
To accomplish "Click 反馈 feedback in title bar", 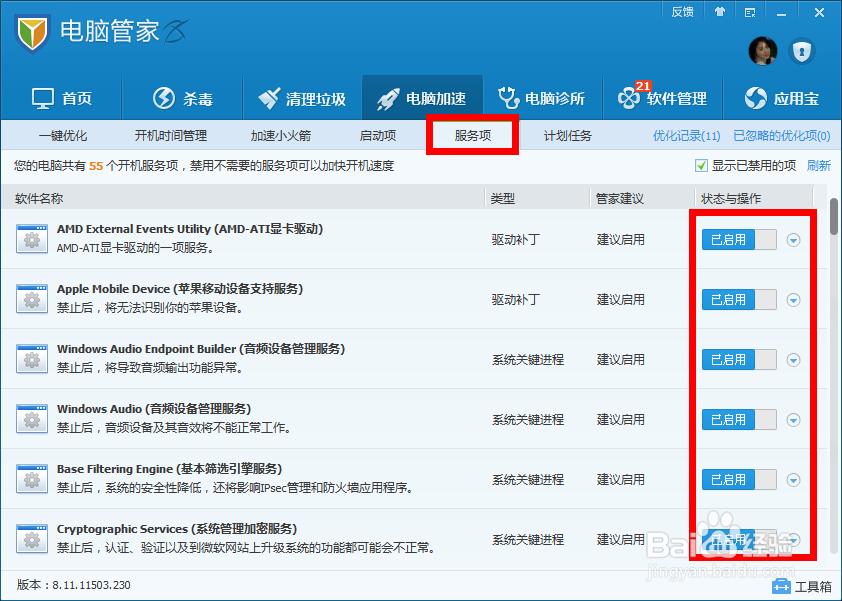I will (x=683, y=12).
